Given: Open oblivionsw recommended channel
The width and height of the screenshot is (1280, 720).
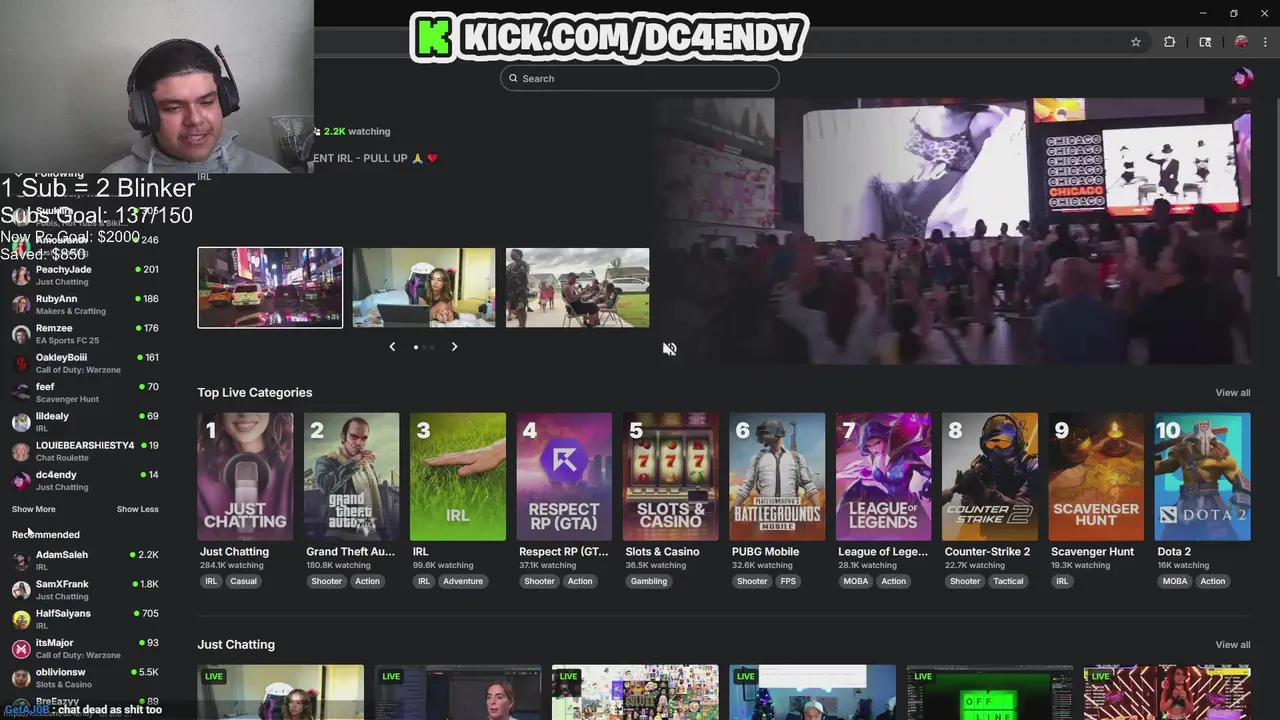Looking at the screenshot, I should coord(85,678).
